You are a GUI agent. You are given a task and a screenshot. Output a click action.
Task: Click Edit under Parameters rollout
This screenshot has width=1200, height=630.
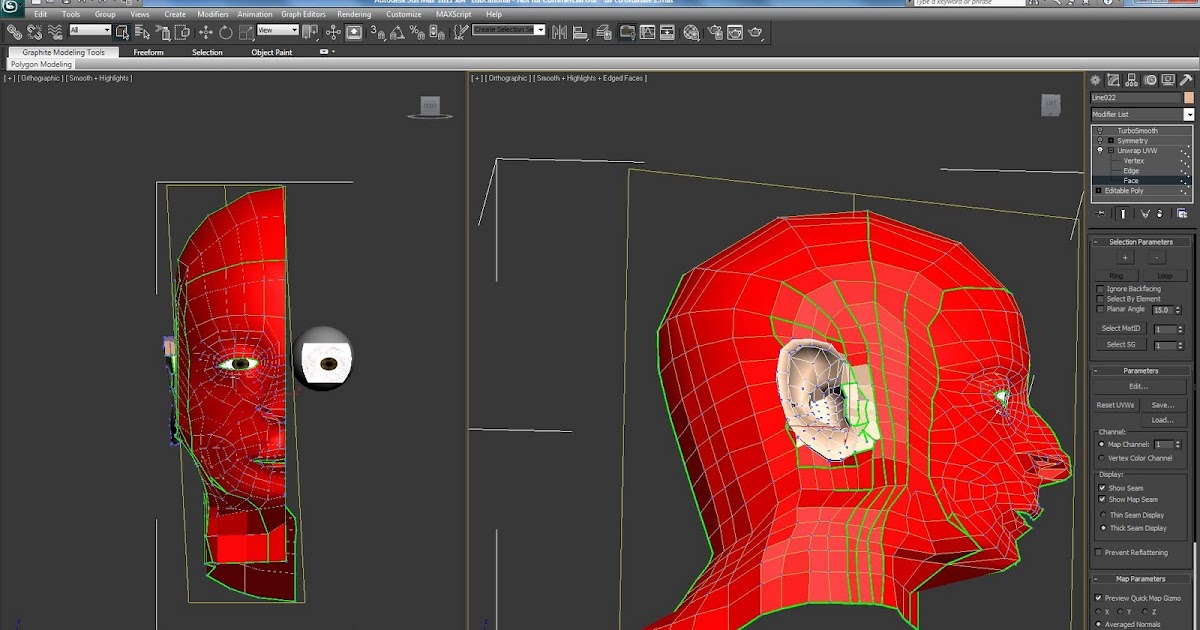coord(1139,386)
